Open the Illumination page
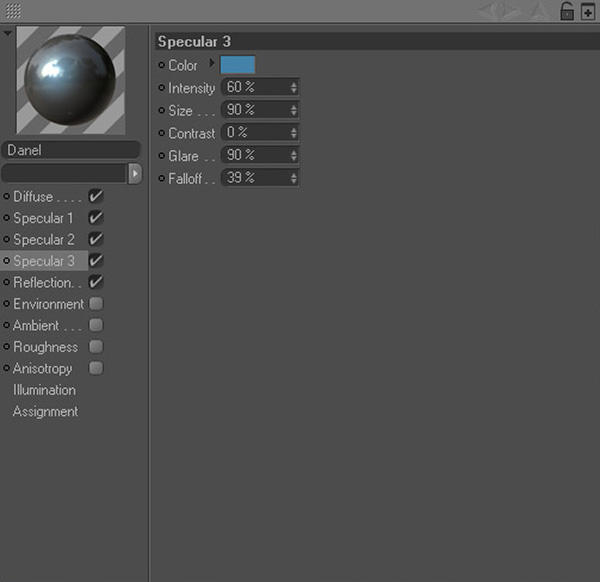Screen dimensions: 600x582 pos(44,390)
